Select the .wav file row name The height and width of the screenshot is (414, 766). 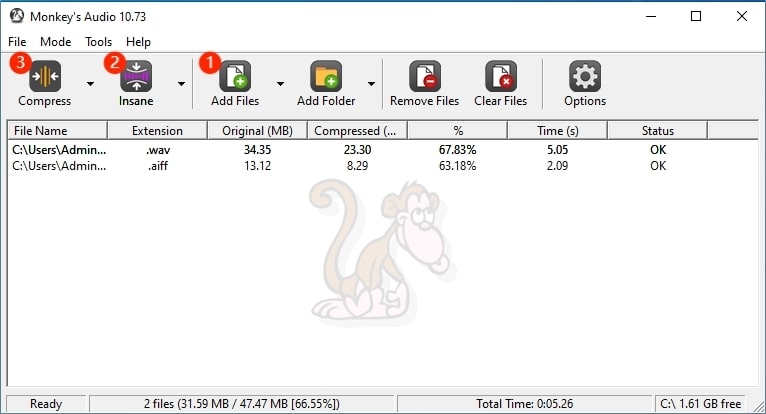pos(59,150)
